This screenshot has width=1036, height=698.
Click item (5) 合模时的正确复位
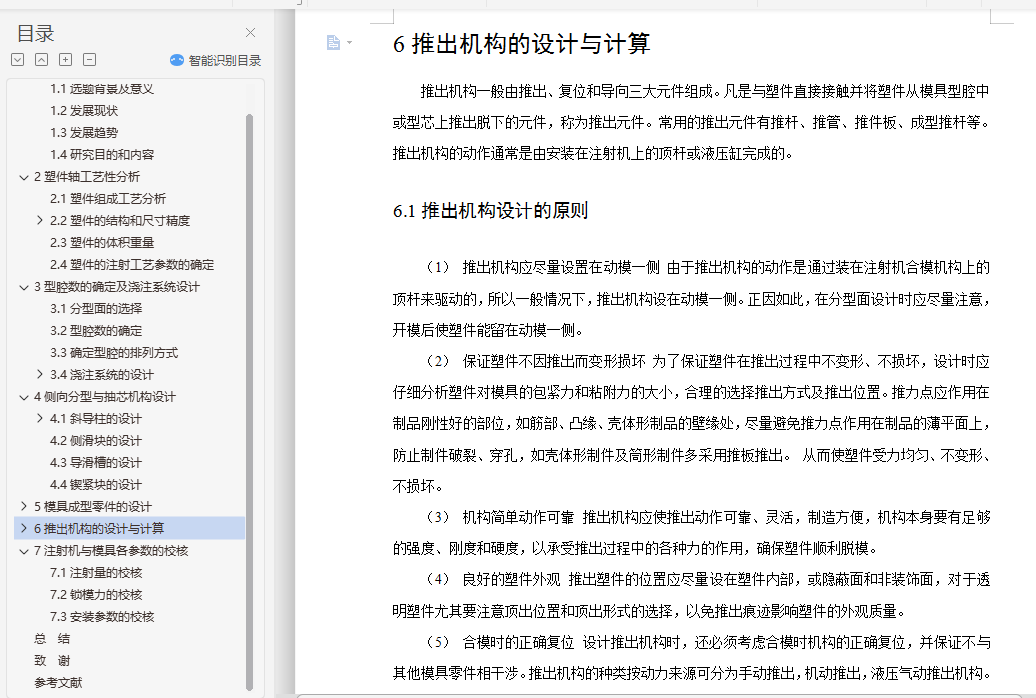500,642
